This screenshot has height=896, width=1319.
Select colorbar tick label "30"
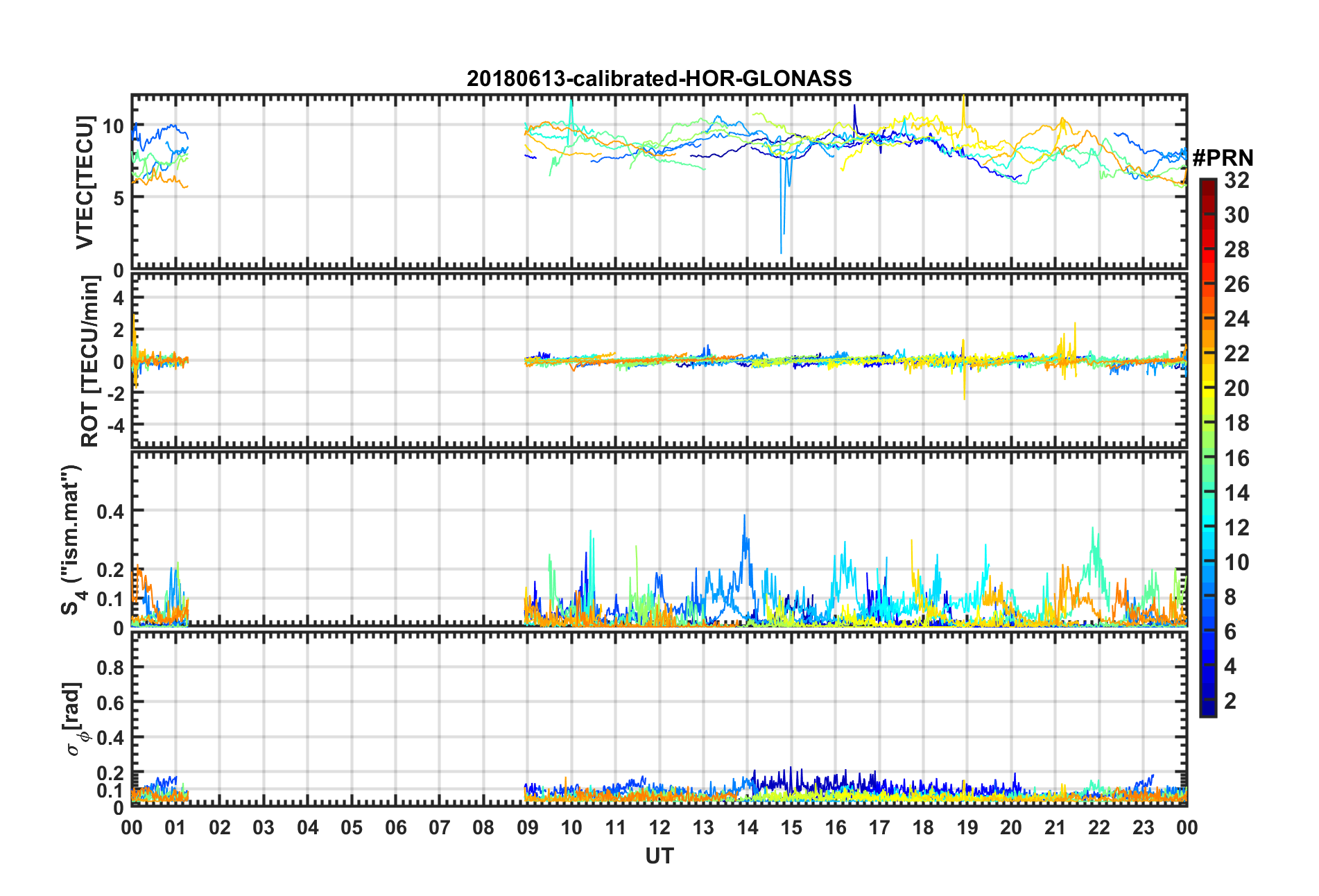(x=1236, y=215)
